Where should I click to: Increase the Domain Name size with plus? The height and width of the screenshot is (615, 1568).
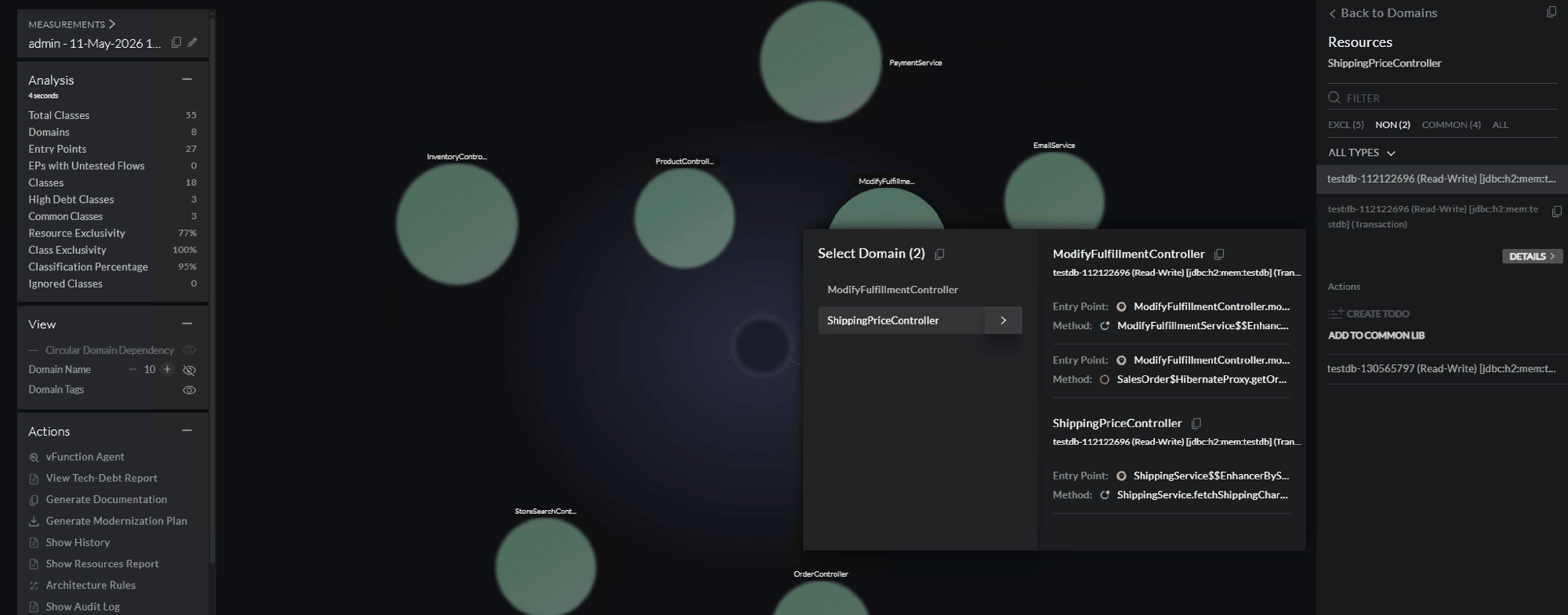coord(167,370)
